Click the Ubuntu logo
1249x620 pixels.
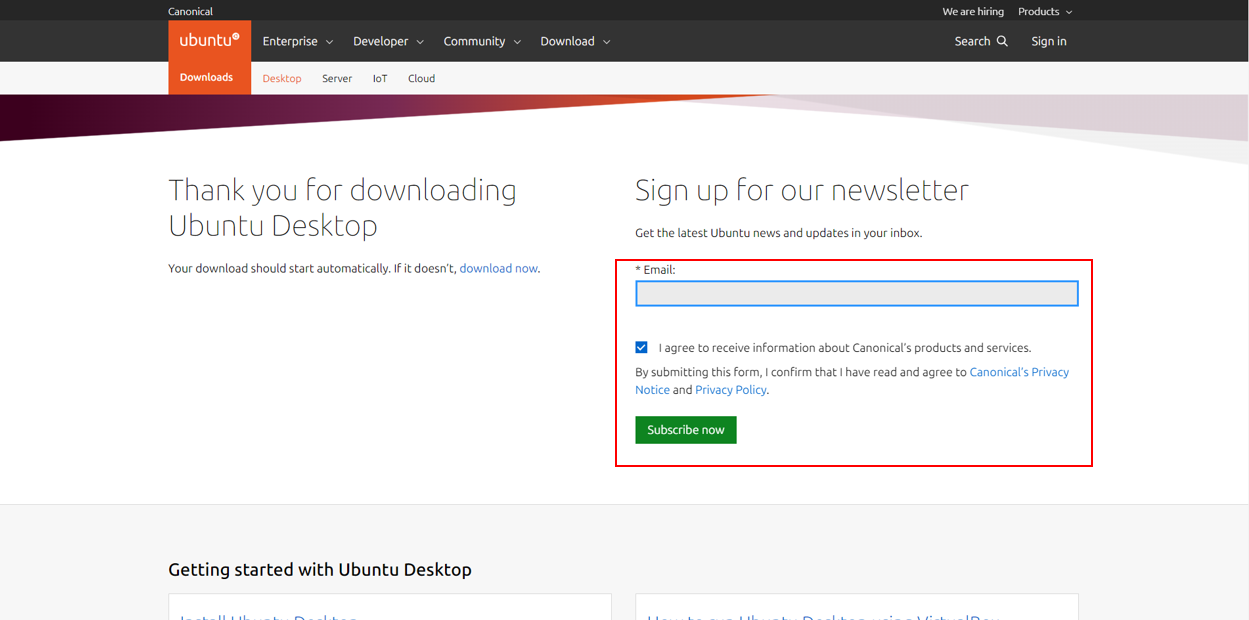pos(209,41)
